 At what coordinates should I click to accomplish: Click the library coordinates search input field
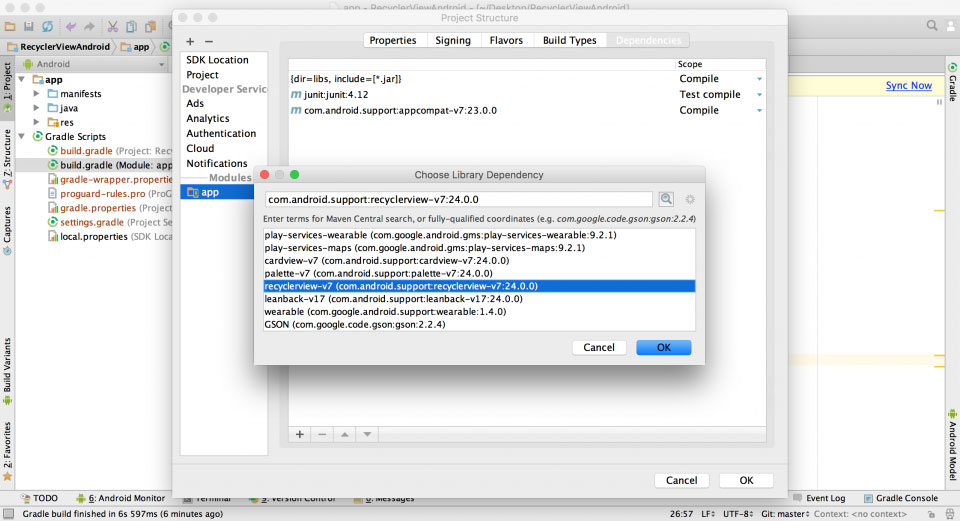[x=459, y=200]
